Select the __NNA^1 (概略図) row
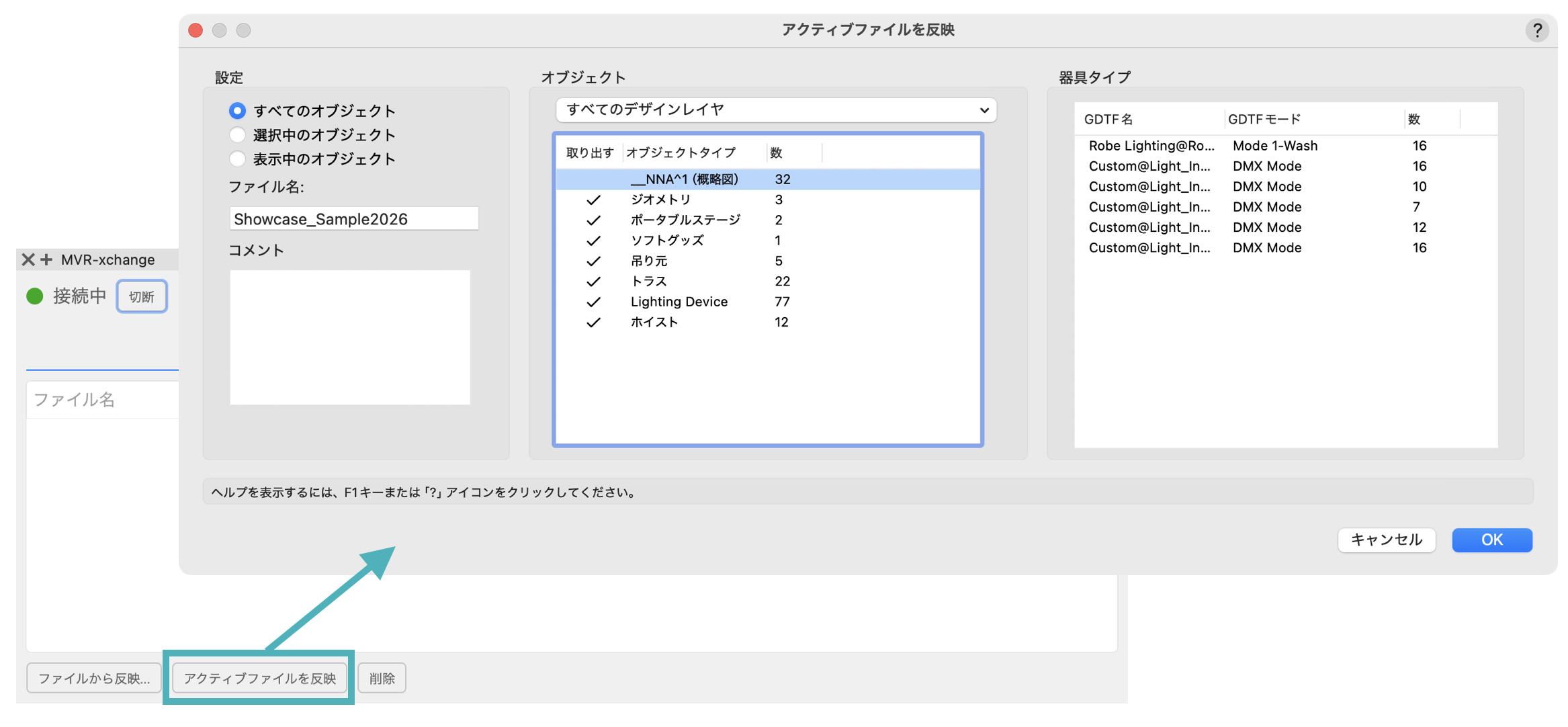This screenshot has height=727, width=1568. pyautogui.click(x=684, y=179)
